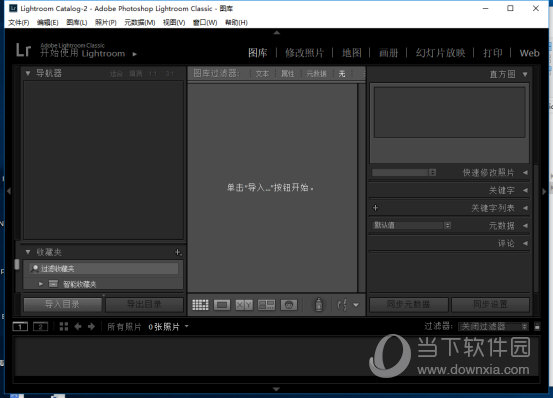
Task: Select the spray can painter tool
Action: pos(318,304)
